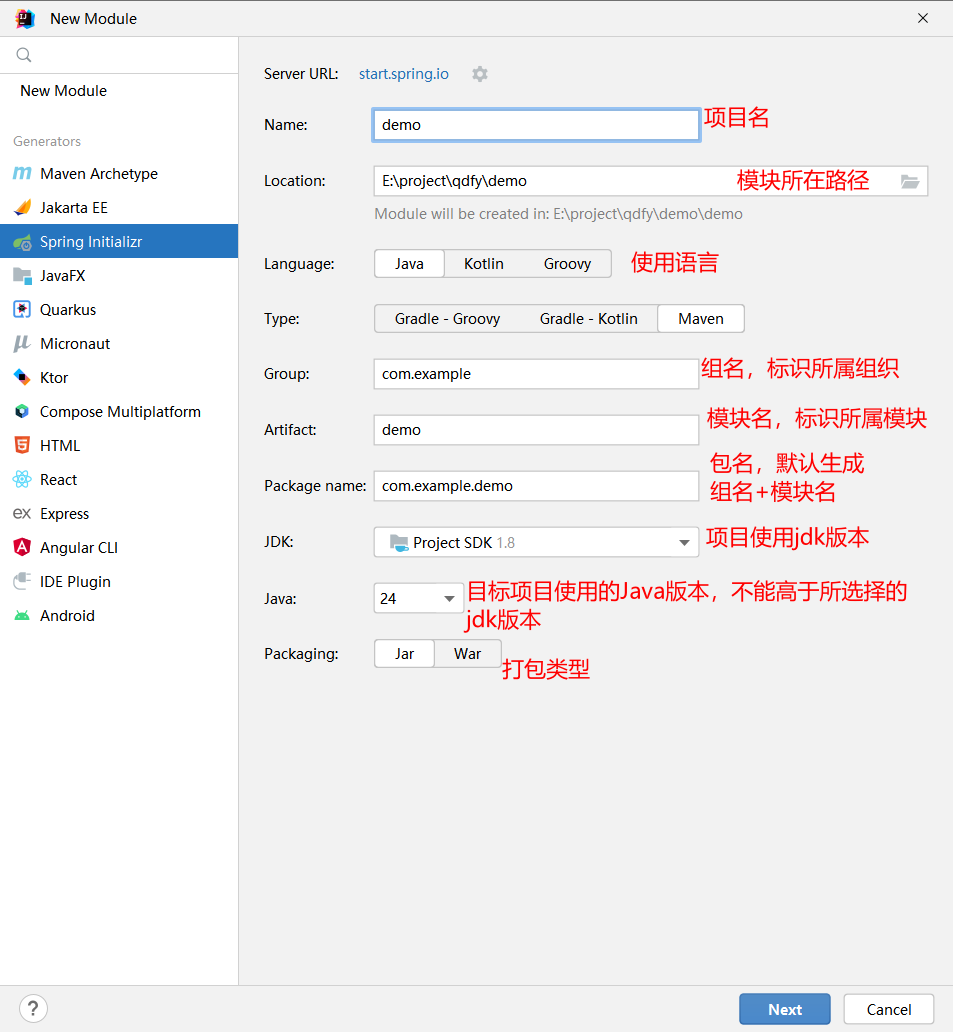Open server URL settings gear icon
953x1032 pixels.
pos(480,74)
